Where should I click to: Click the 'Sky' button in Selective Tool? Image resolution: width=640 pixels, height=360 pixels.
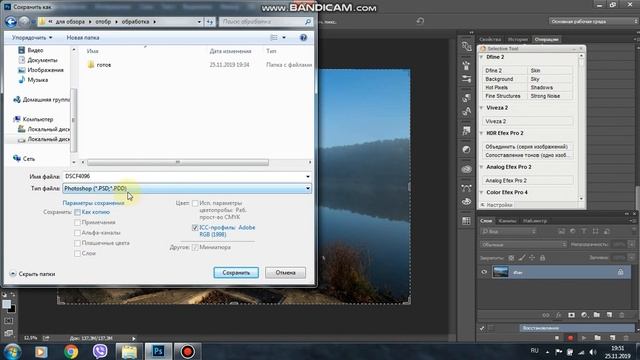(550, 79)
